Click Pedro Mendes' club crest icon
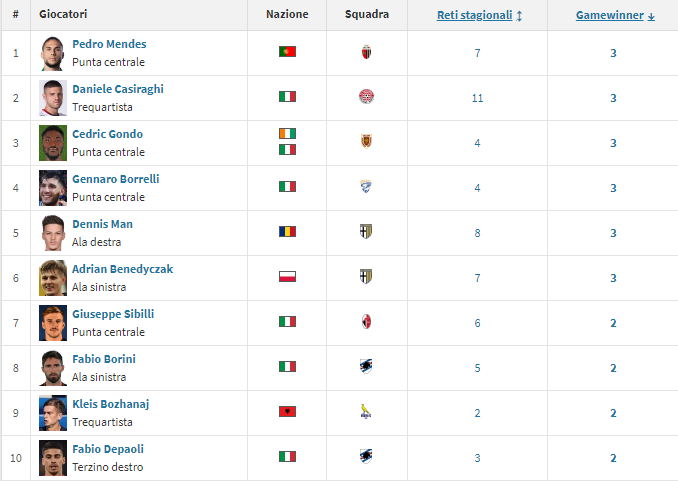This screenshot has height=481, width=678. 367,53
